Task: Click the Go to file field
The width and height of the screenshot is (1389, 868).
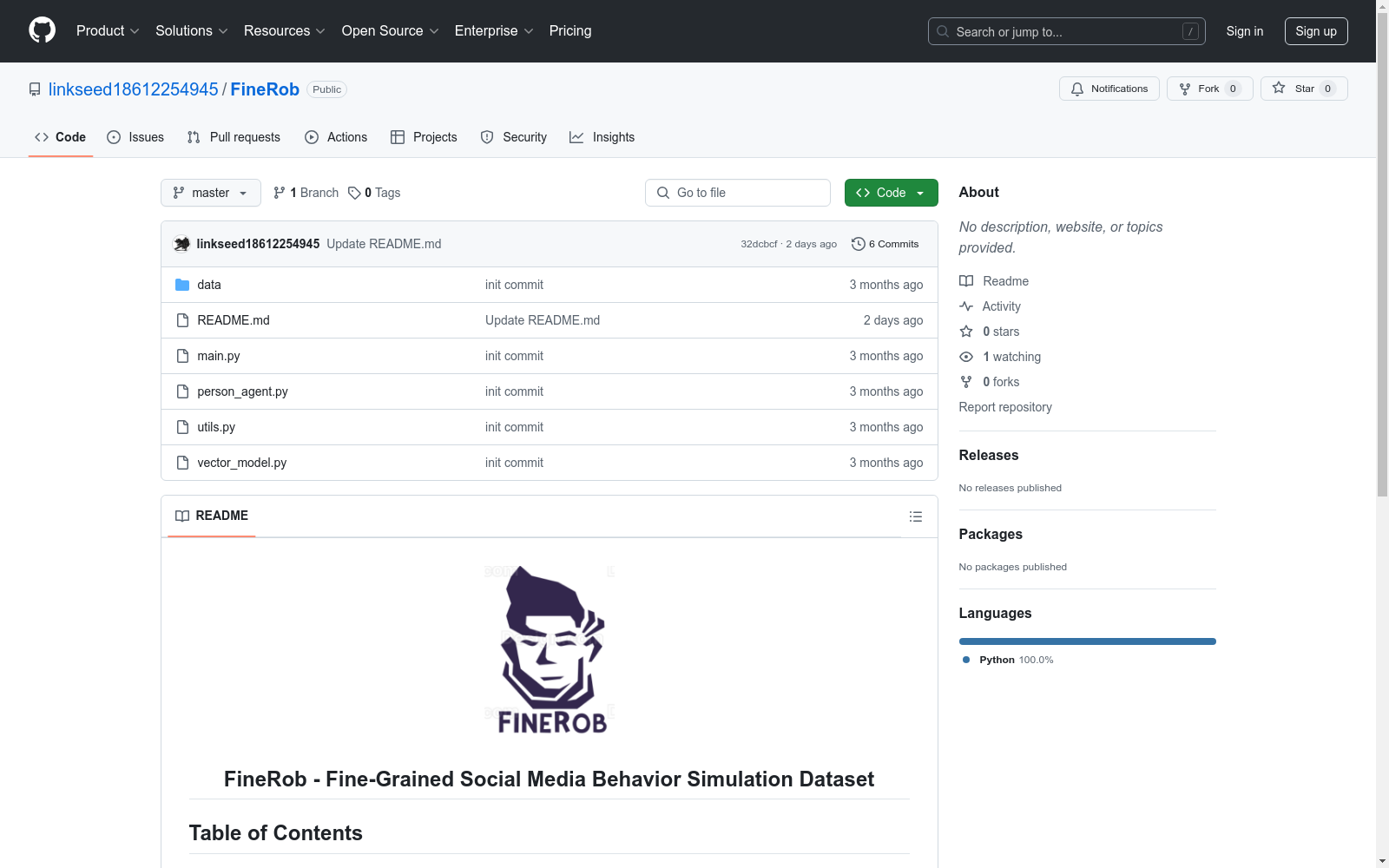Action: tap(738, 193)
